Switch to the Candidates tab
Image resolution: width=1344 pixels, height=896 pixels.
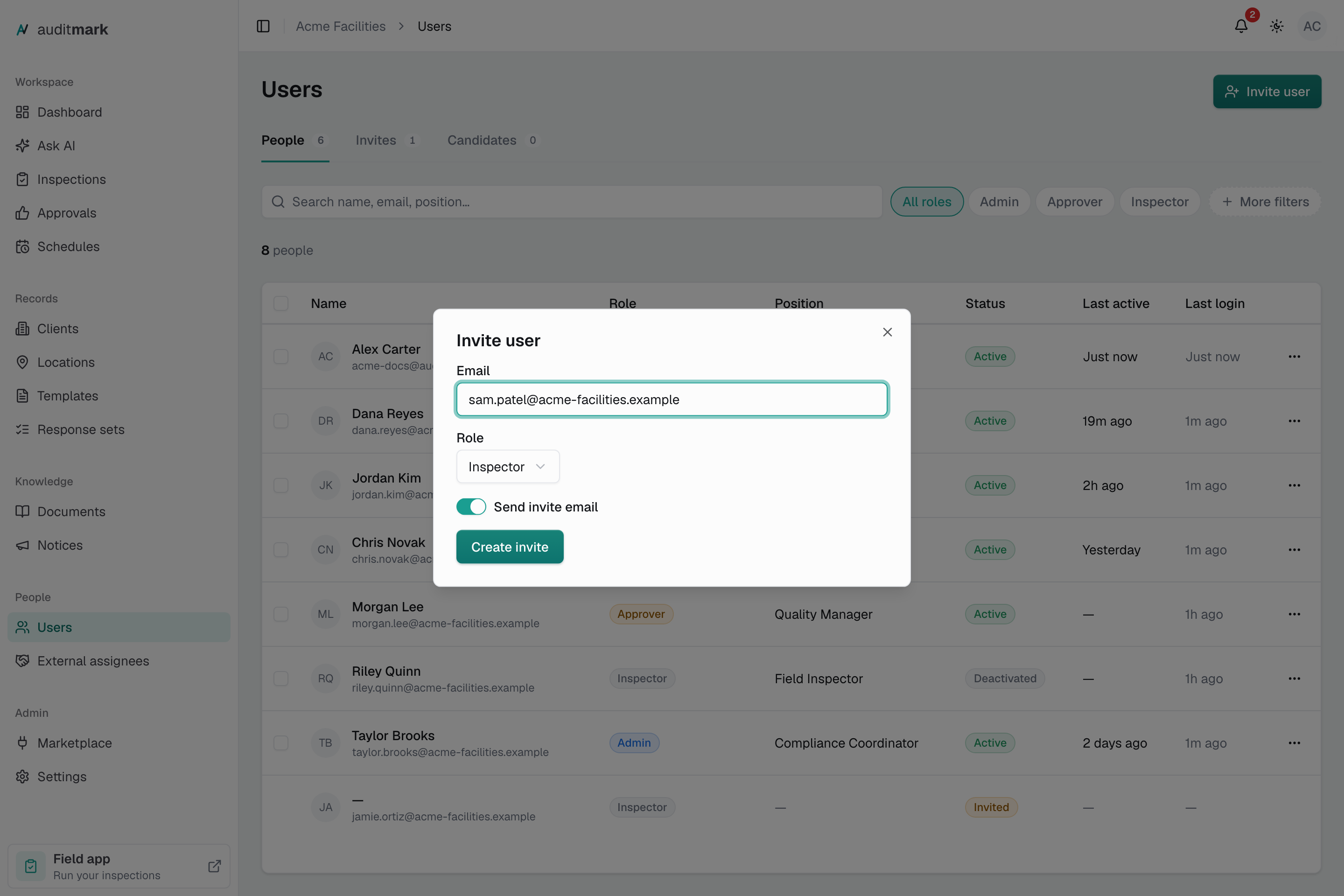[x=494, y=140]
